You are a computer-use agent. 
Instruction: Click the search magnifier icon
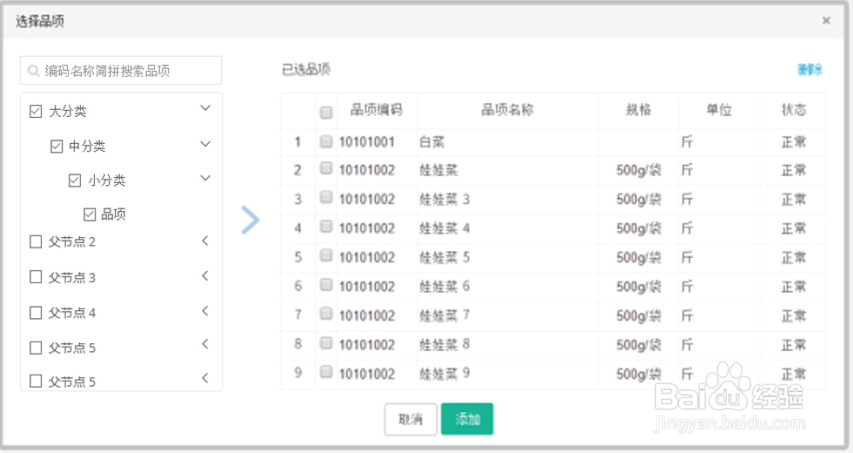(x=34, y=71)
